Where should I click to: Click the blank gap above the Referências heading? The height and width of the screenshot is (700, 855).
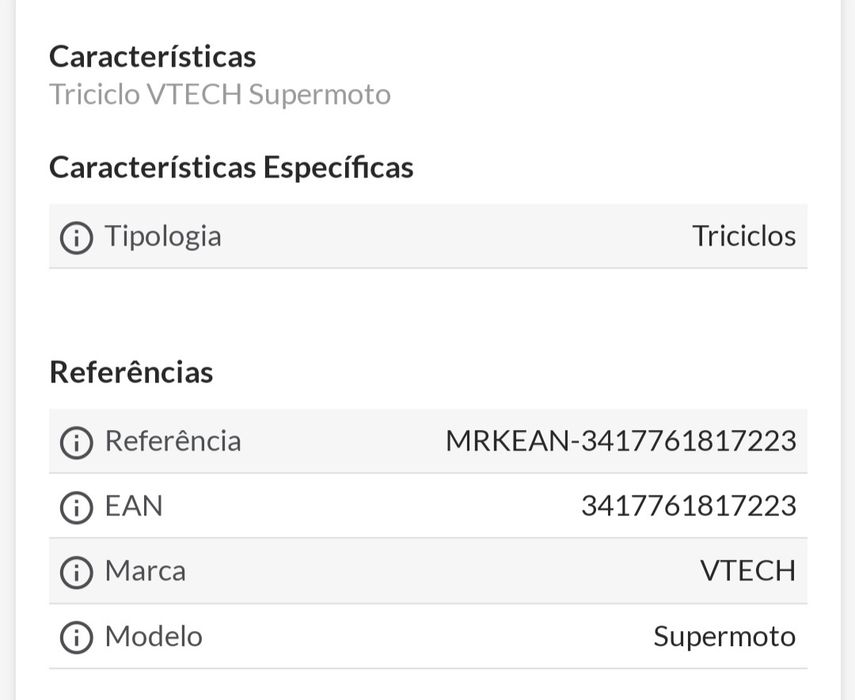[427, 310]
